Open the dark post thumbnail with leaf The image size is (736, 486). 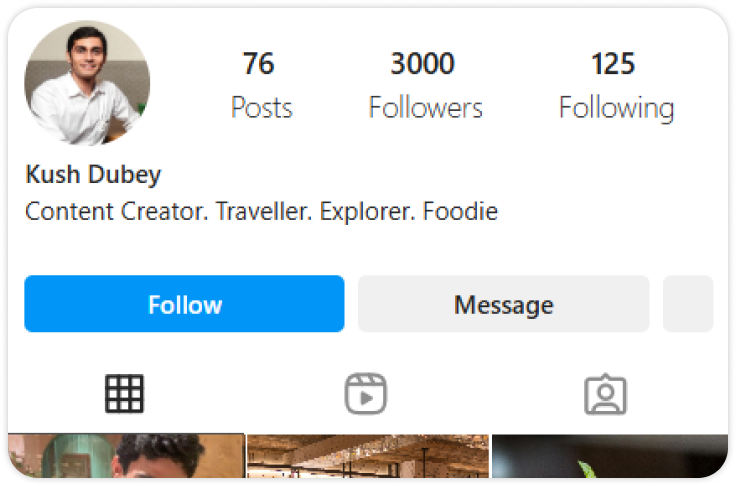[610, 456]
